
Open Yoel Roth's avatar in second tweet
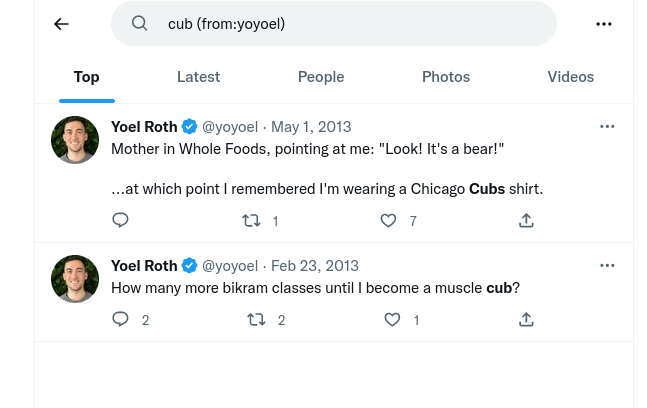(x=75, y=279)
